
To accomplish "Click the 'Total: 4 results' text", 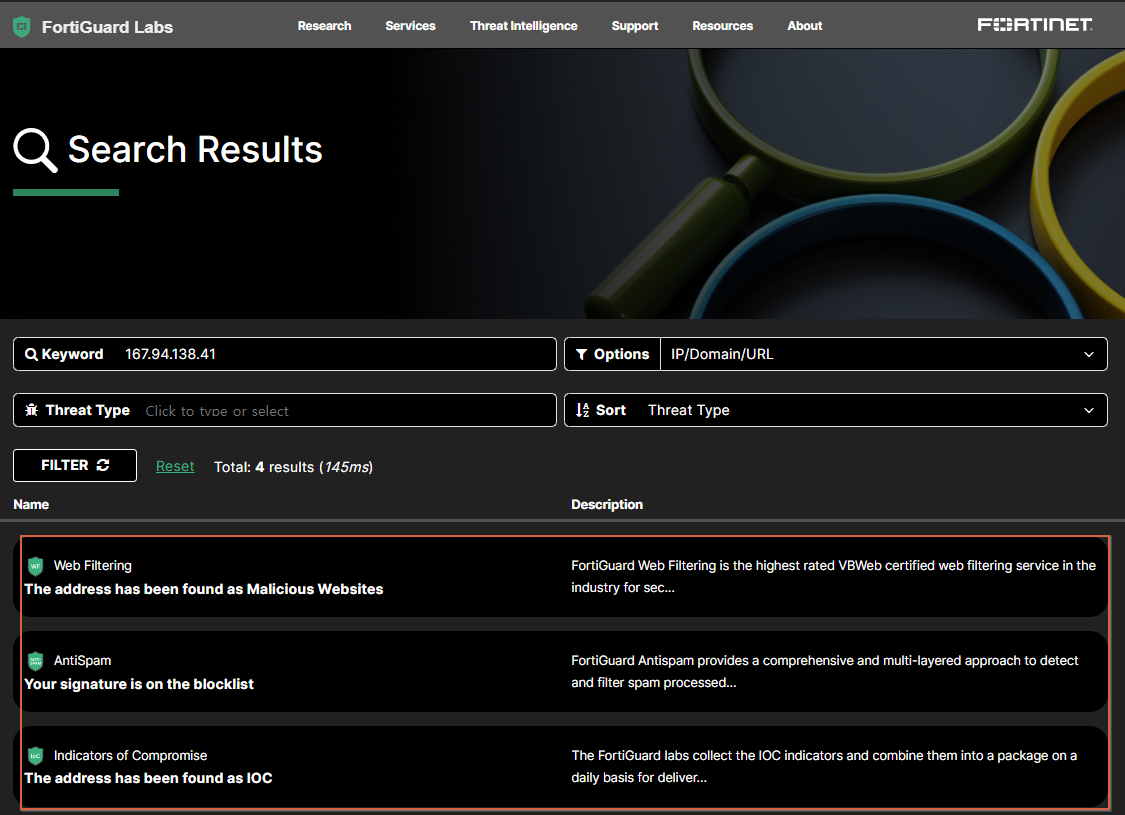I will coord(293,467).
